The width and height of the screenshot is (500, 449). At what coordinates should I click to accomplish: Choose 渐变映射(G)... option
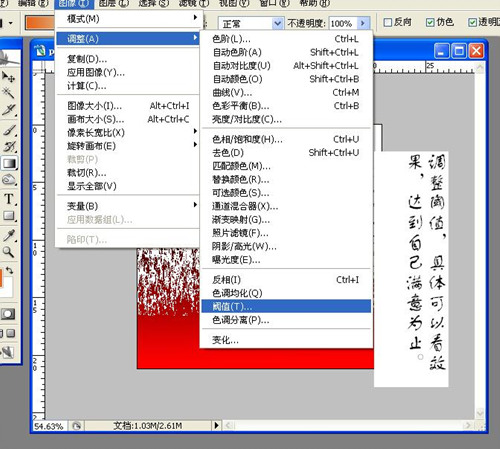pyautogui.click(x=286, y=220)
